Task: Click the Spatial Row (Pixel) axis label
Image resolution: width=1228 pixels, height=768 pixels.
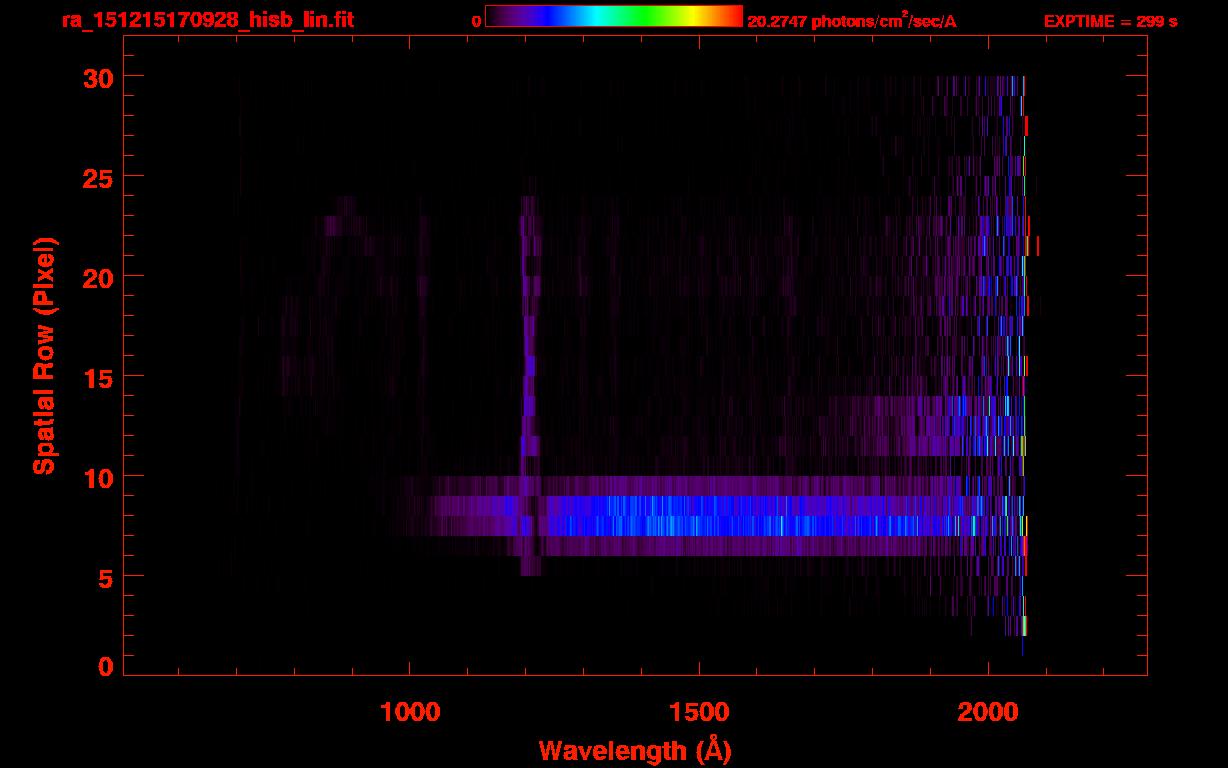Action: point(43,356)
